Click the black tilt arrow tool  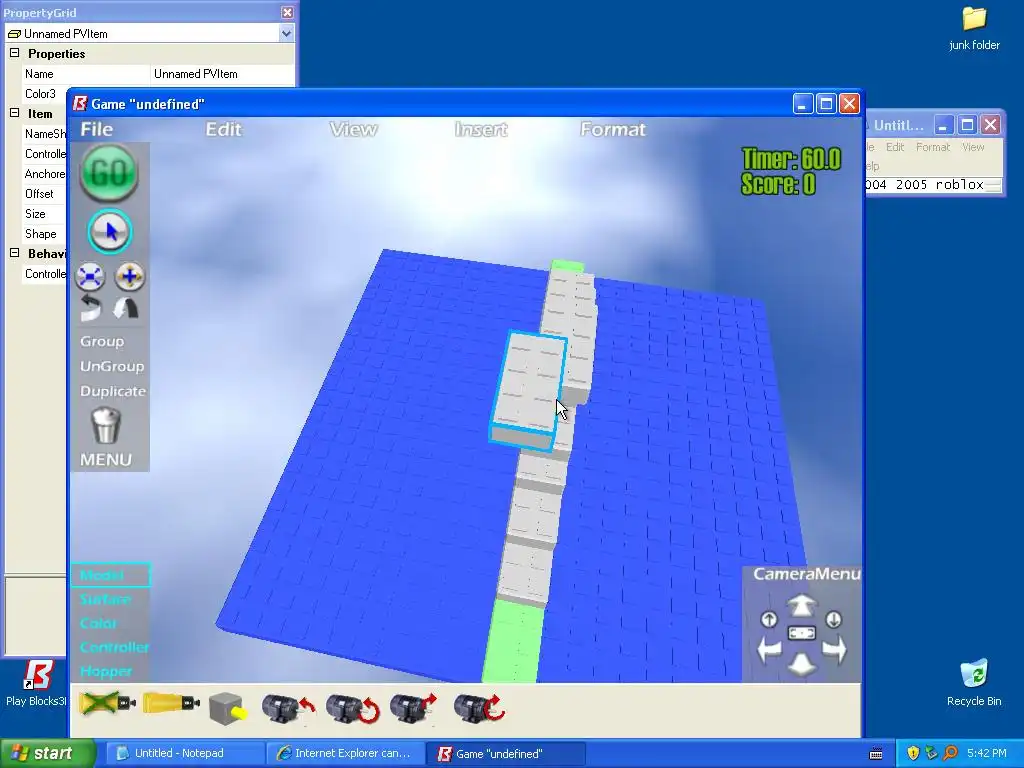pyautogui.click(x=126, y=308)
